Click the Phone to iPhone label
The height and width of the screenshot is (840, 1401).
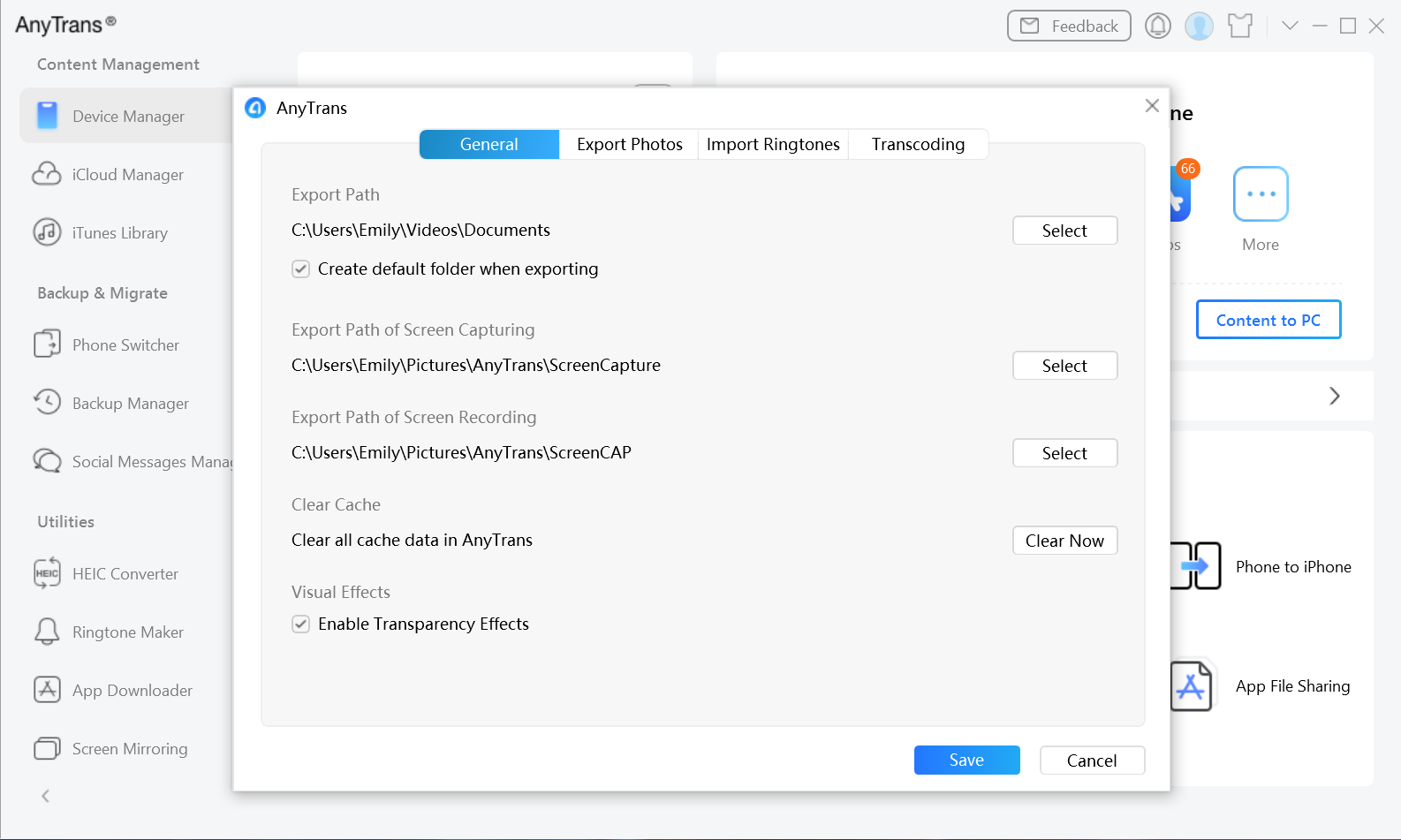point(1293,567)
